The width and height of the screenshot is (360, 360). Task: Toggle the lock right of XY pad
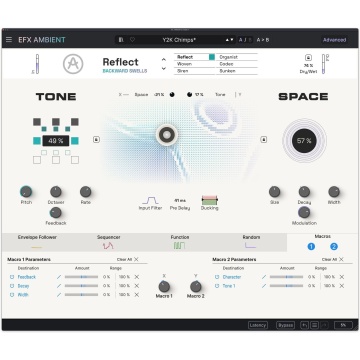(x=264, y=139)
